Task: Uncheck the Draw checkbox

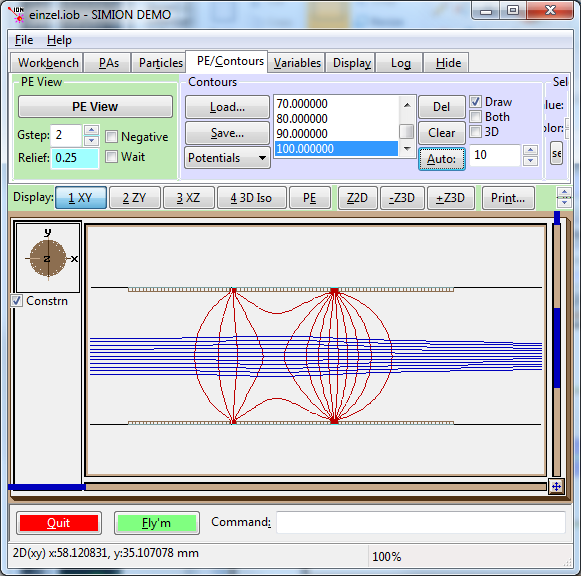Action: pyautogui.click(x=475, y=101)
